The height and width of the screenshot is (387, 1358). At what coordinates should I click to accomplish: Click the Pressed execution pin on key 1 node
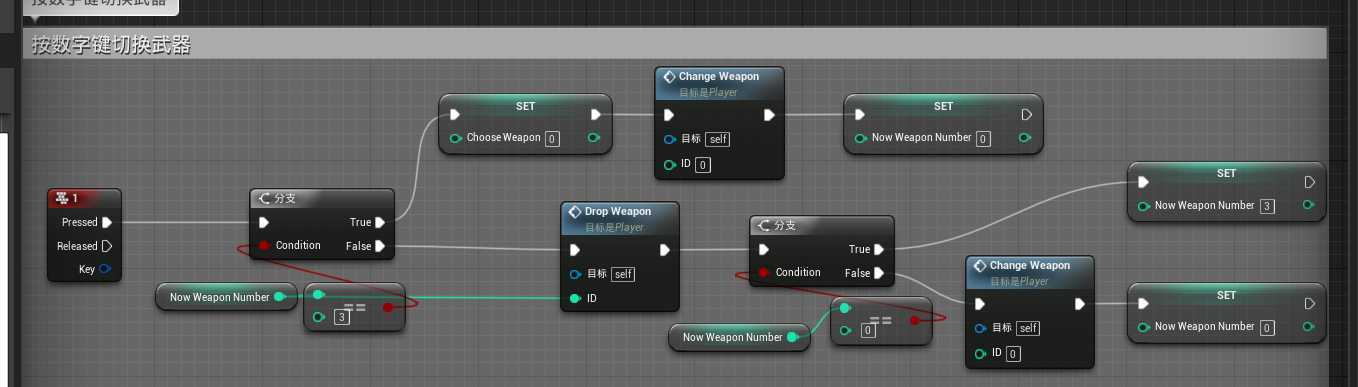click(106, 222)
